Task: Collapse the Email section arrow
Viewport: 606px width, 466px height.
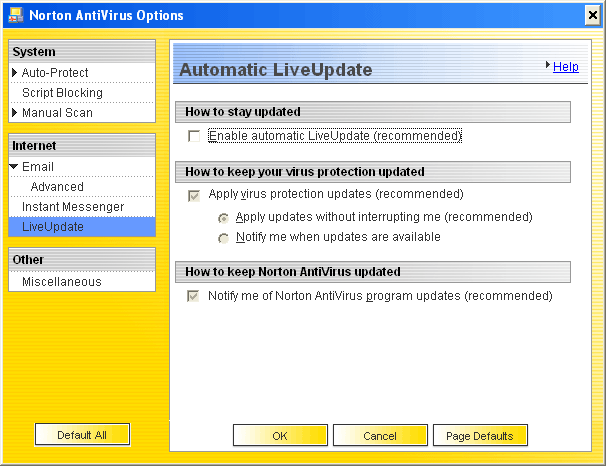Action: pos(14,167)
